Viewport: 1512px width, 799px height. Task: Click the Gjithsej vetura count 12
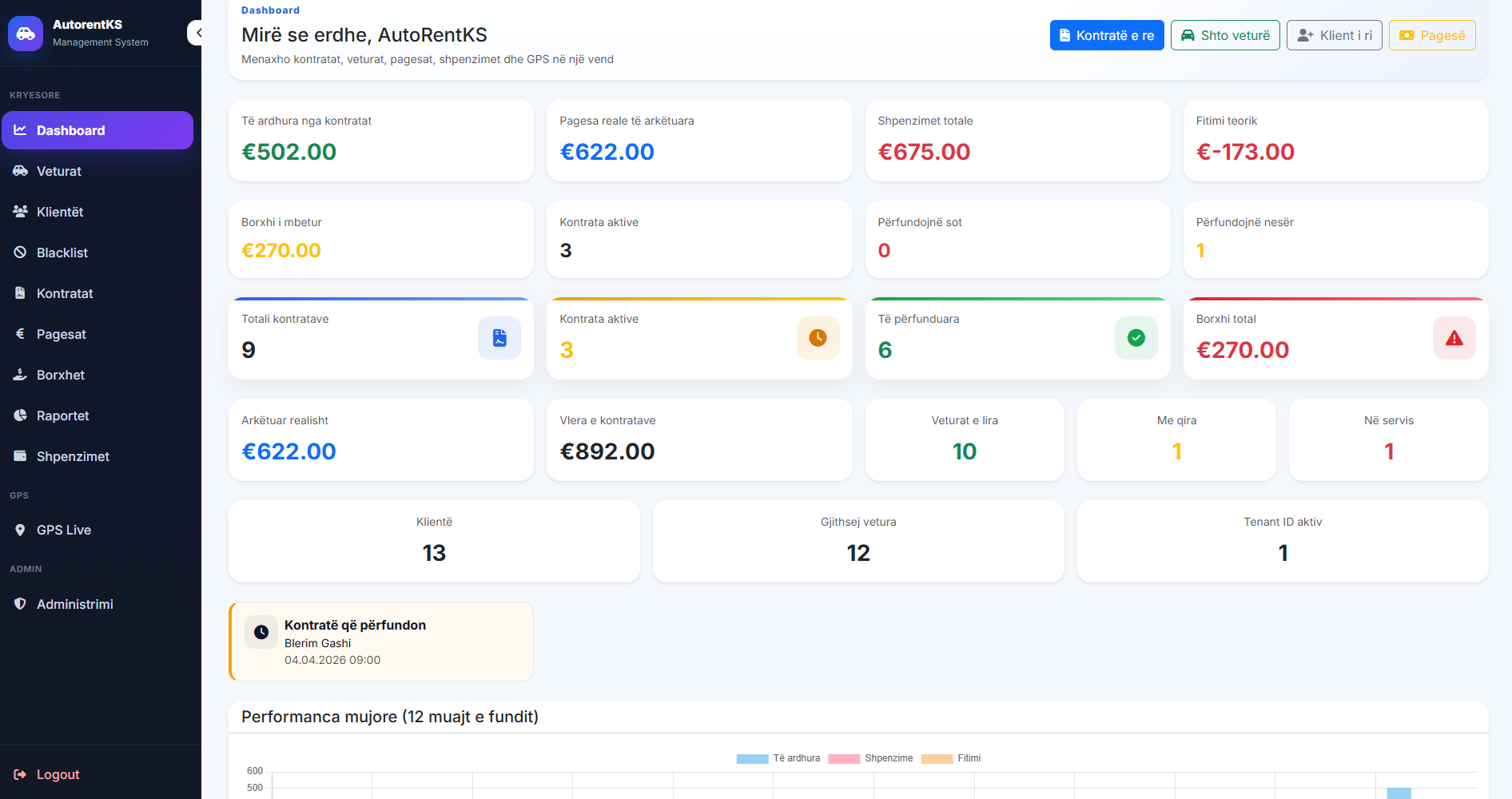pyautogui.click(x=858, y=553)
